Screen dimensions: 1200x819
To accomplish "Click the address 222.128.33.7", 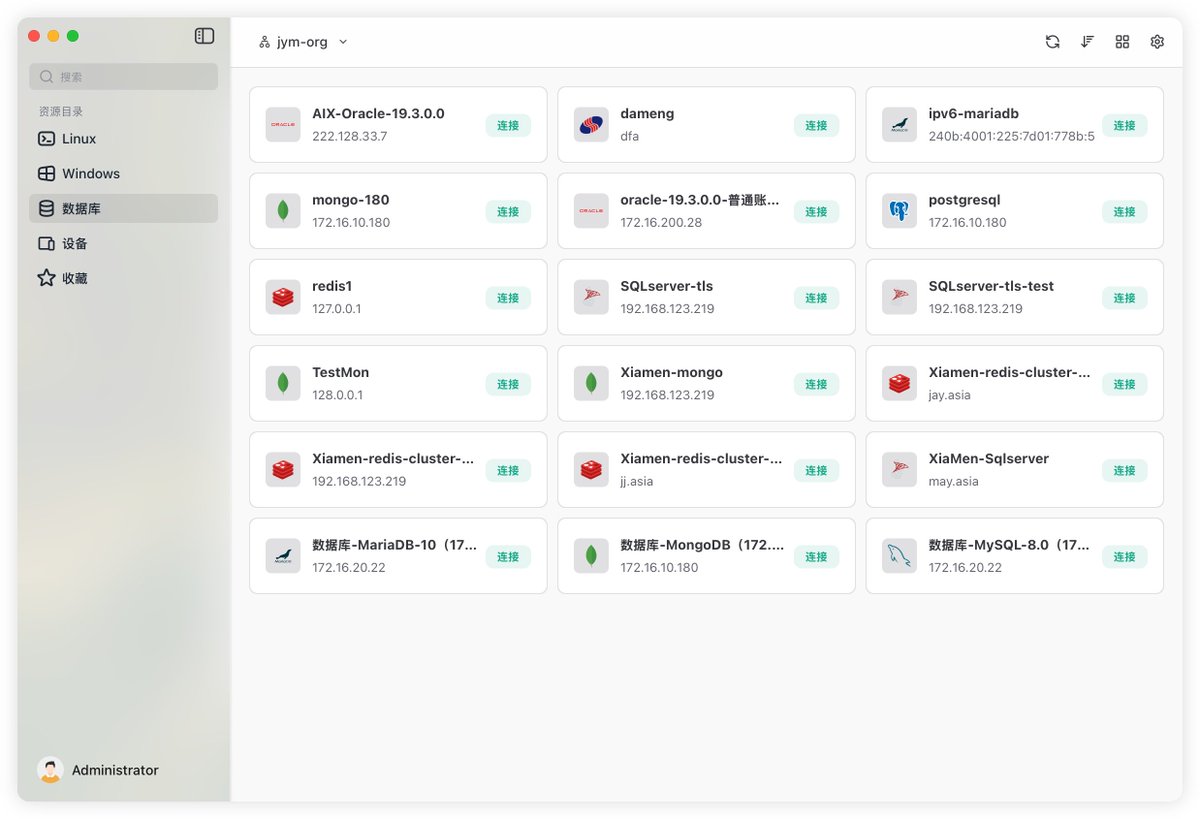I will [x=349, y=136].
